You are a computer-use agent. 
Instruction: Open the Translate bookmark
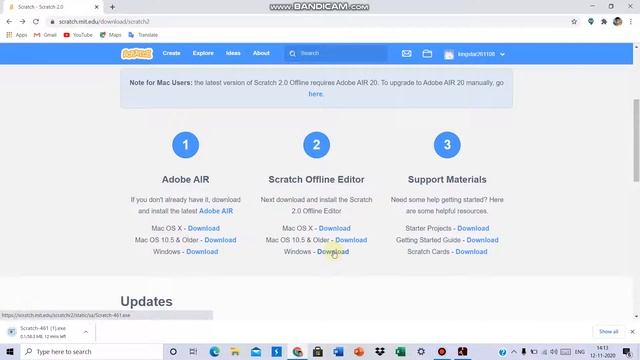143,35
